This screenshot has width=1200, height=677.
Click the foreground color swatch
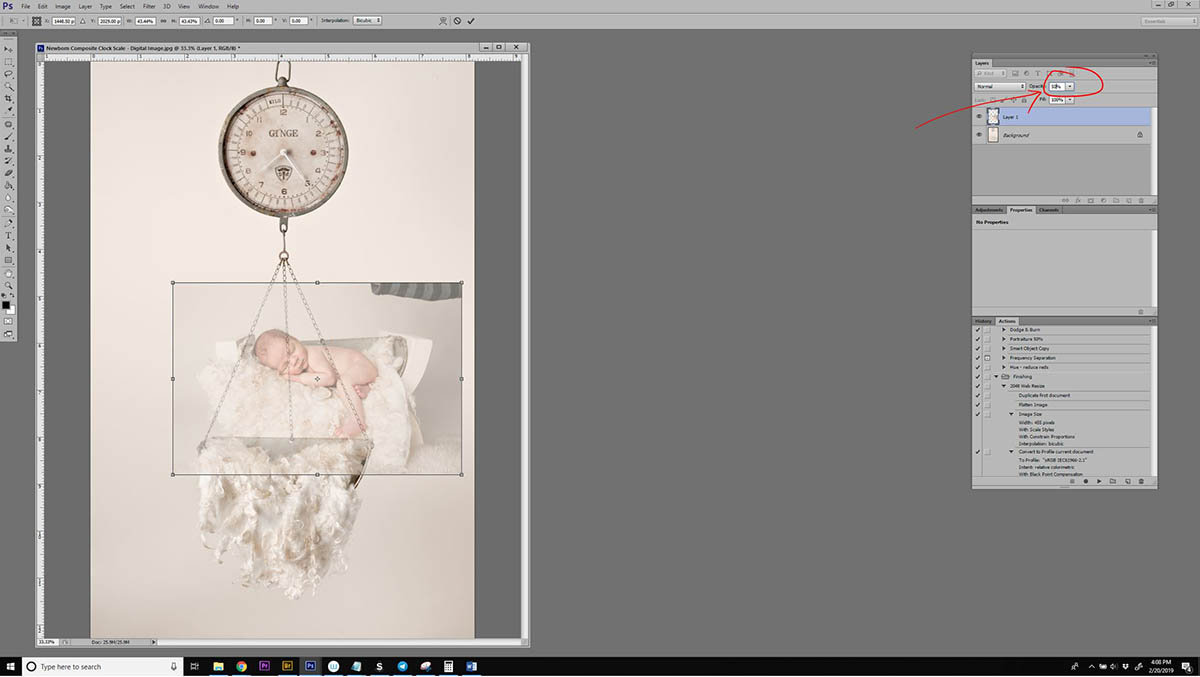coord(6,303)
